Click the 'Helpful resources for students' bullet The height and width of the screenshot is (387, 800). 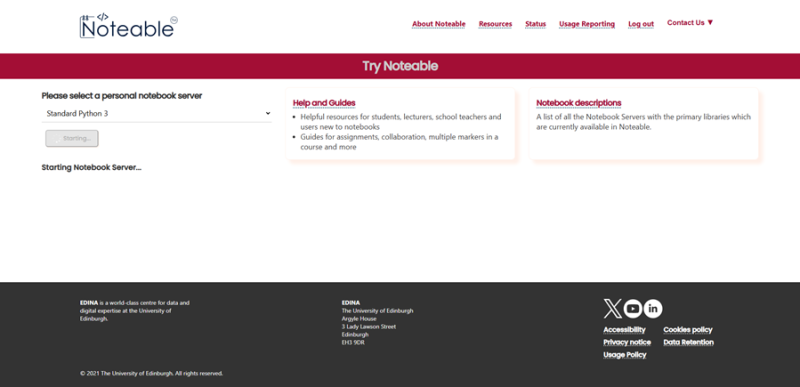[x=401, y=122]
